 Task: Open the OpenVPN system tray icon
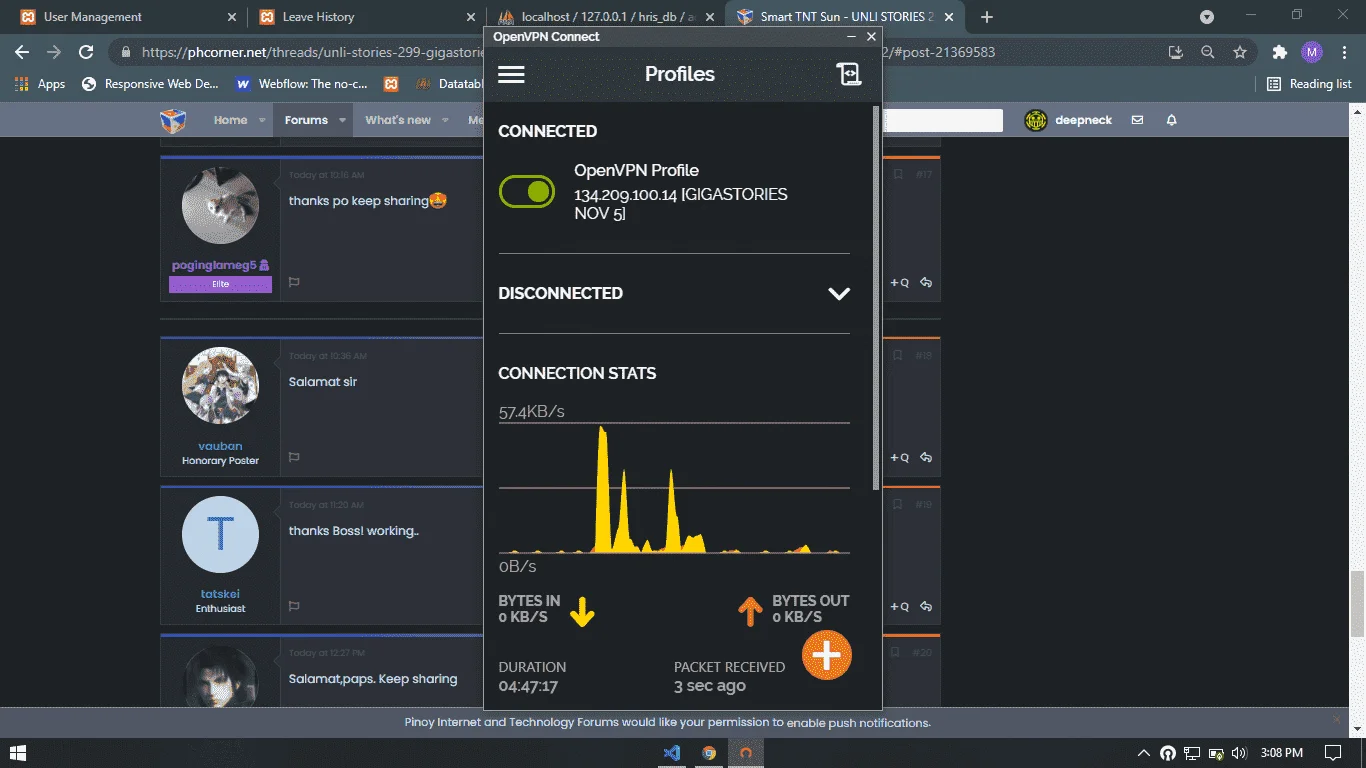coord(1167,753)
